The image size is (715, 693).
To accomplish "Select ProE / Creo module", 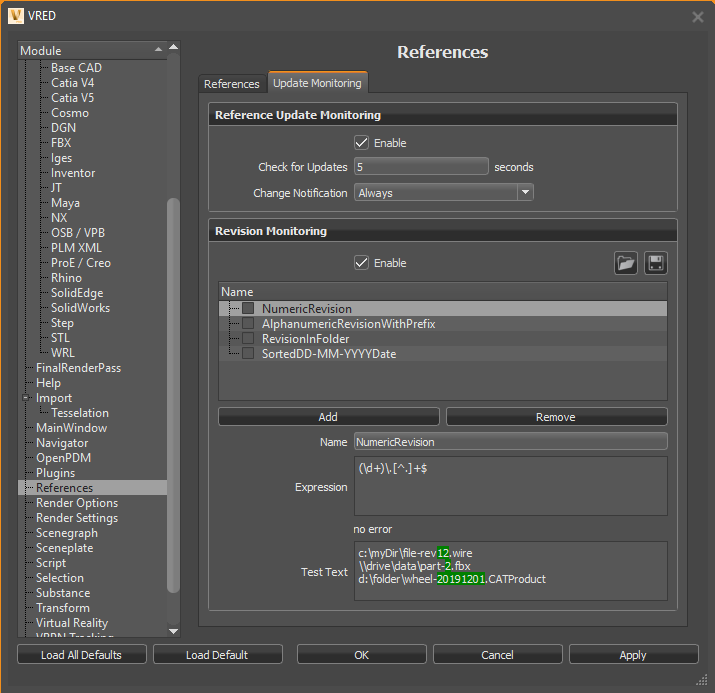I will 81,263.
